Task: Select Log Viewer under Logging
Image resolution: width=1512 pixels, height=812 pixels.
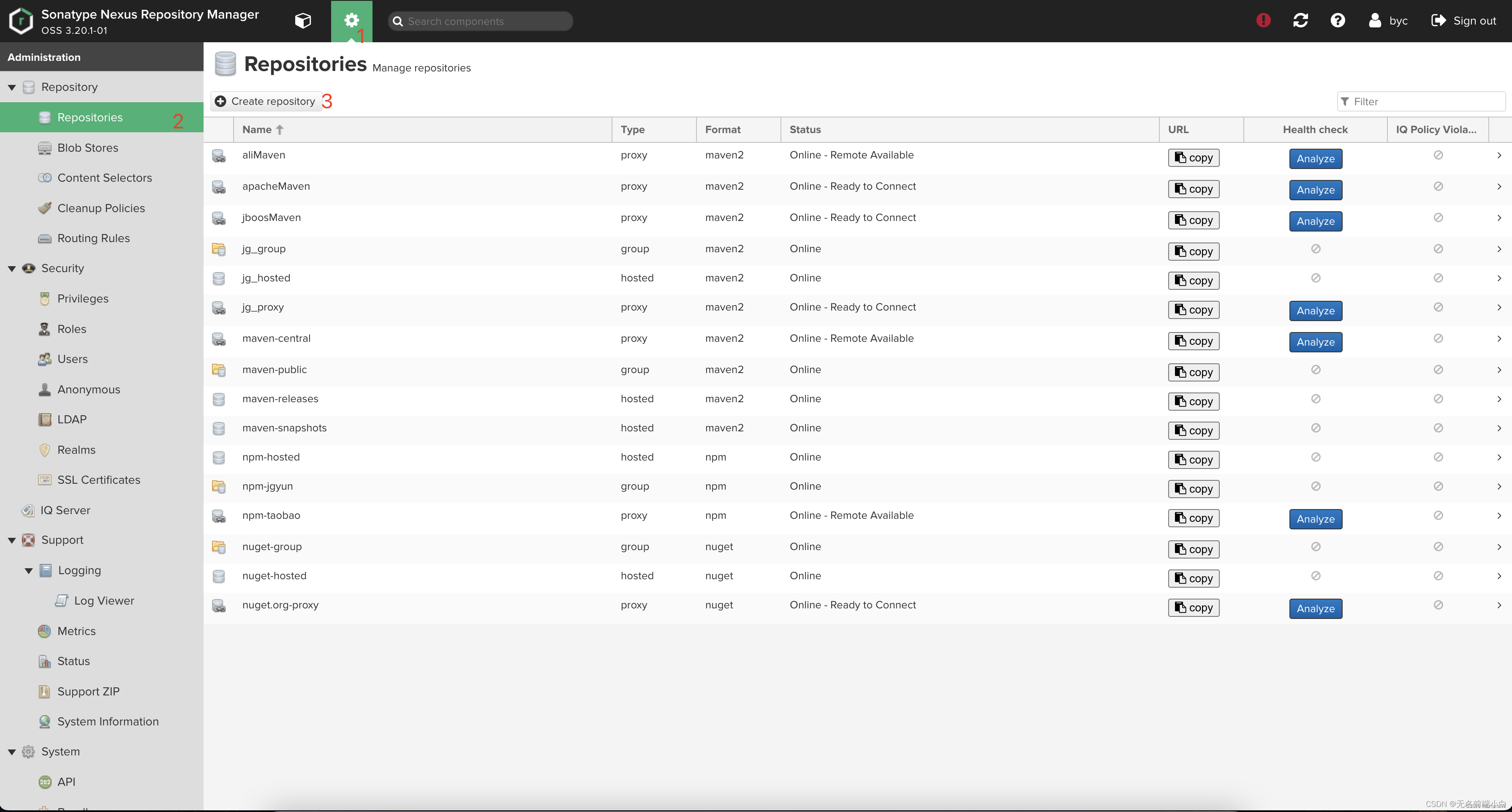Action: point(104,601)
